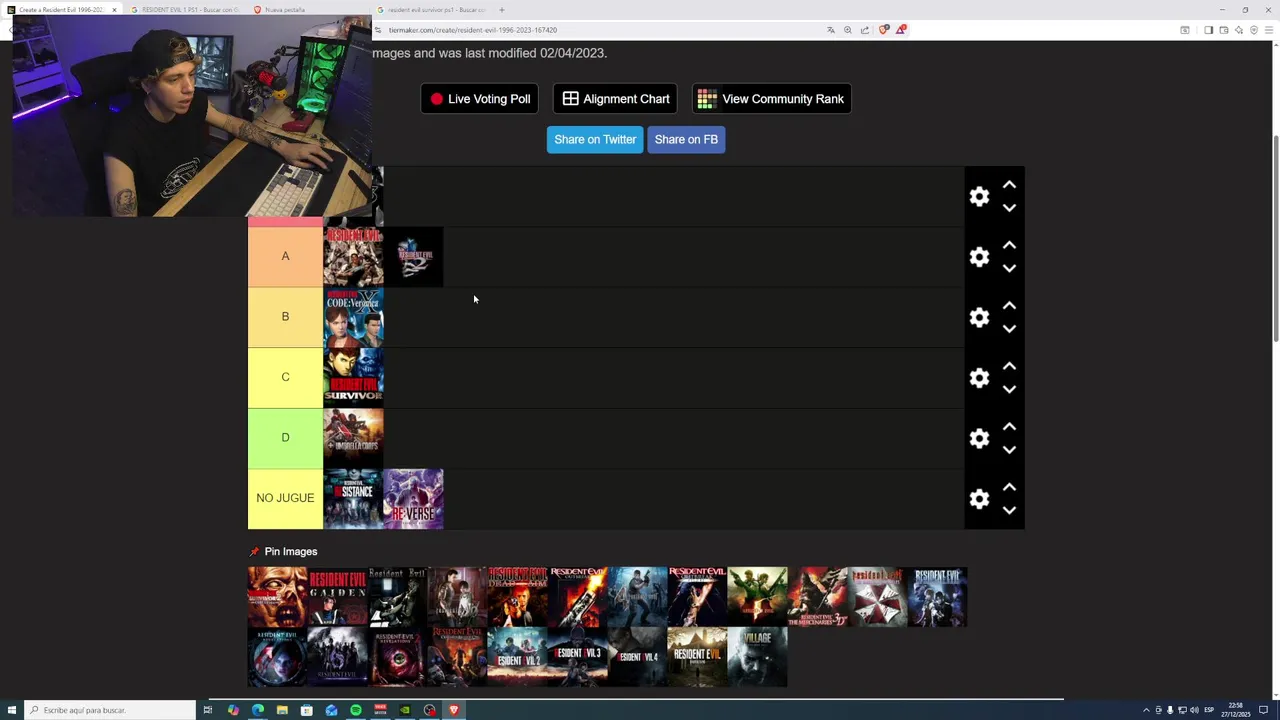Viewport: 1280px width, 720px height.
Task: Open settings gear for the C tier row
Action: [979, 378]
